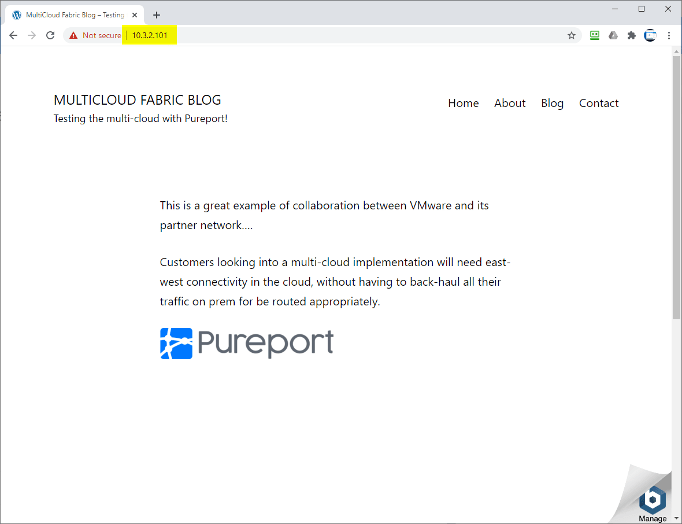Open the Extensions puzzle piece menu
Image resolution: width=682 pixels, height=524 pixels.
click(x=631, y=35)
